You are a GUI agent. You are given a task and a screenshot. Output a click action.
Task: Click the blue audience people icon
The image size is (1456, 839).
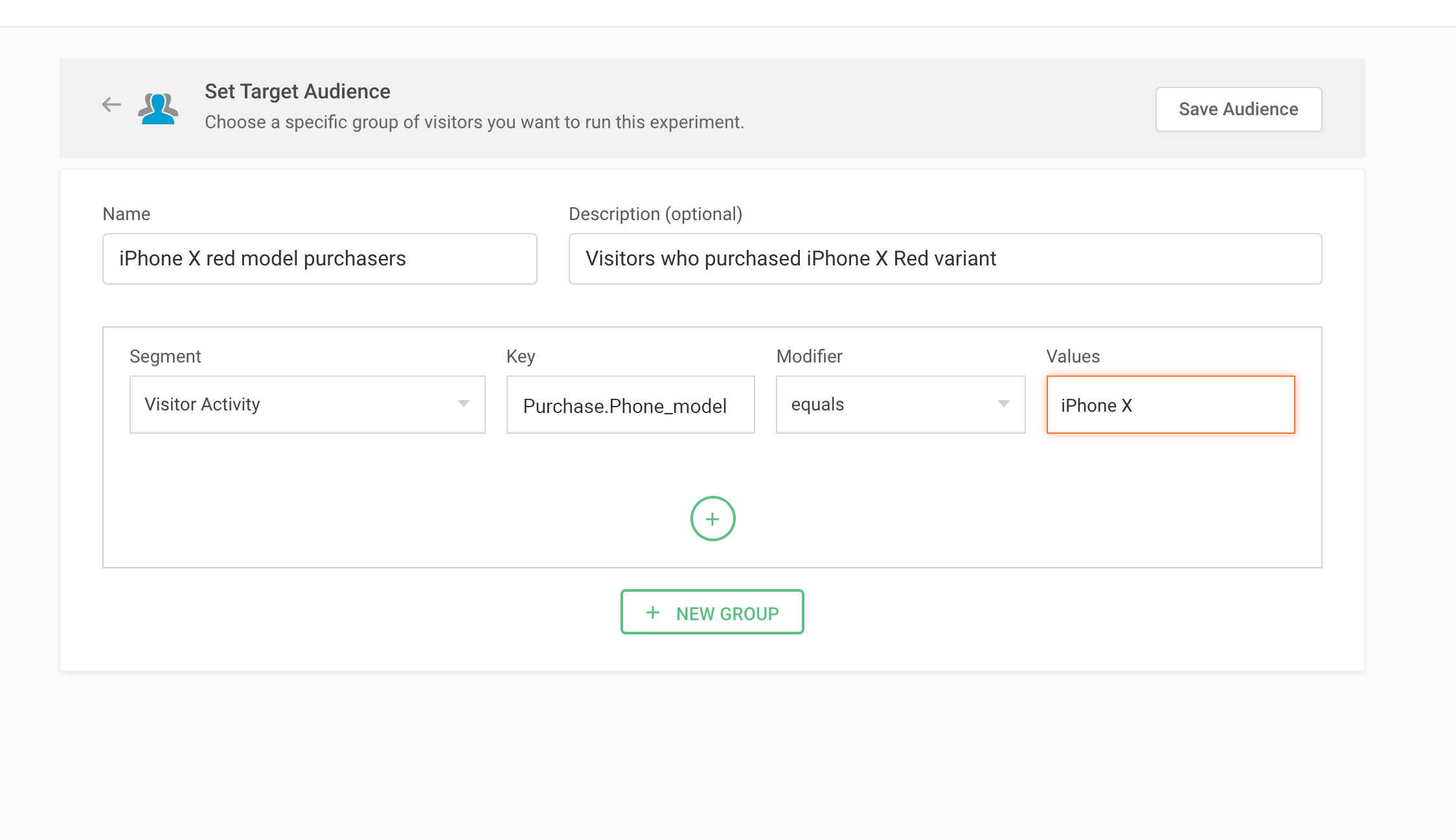pyautogui.click(x=157, y=108)
